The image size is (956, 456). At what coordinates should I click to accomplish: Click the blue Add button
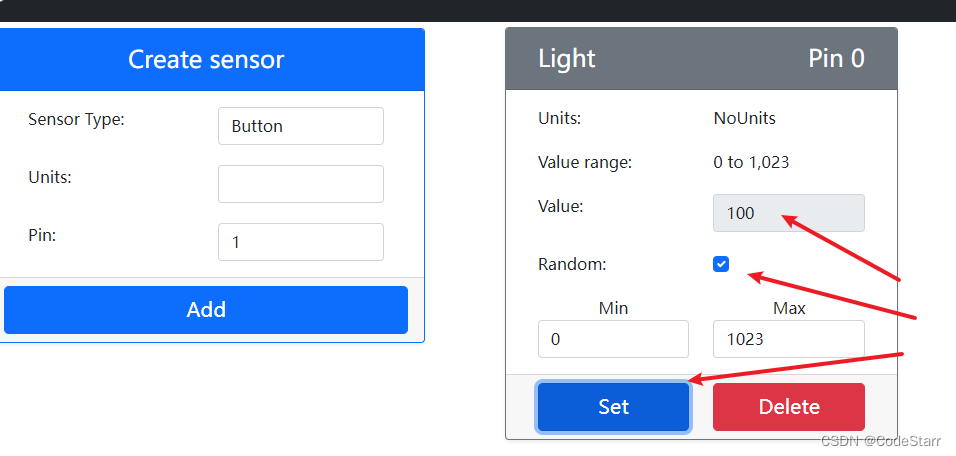click(x=206, y=310)
